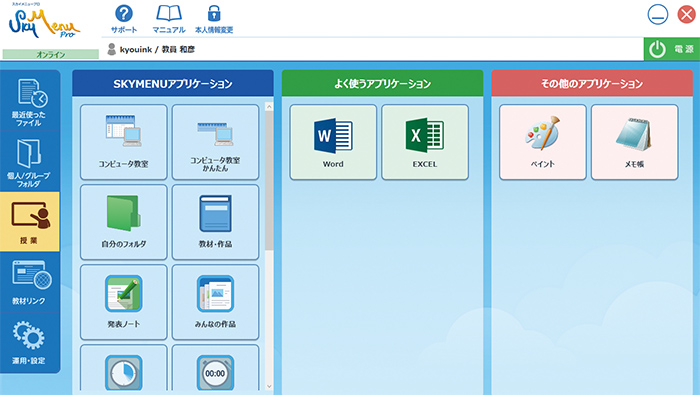Image resolution: width=700 pixels, height=395 pixels.
Task: Open みんなの作品 tile
Action: [x=215, y=302]
